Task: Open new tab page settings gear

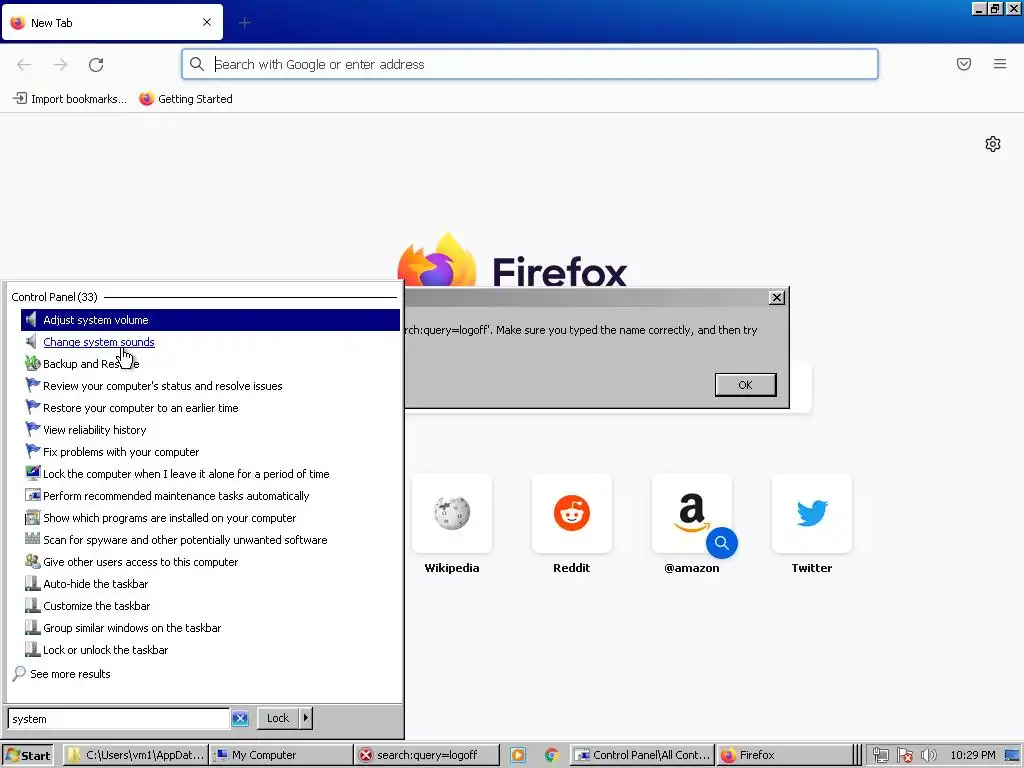Action: (x=993, y=144)
